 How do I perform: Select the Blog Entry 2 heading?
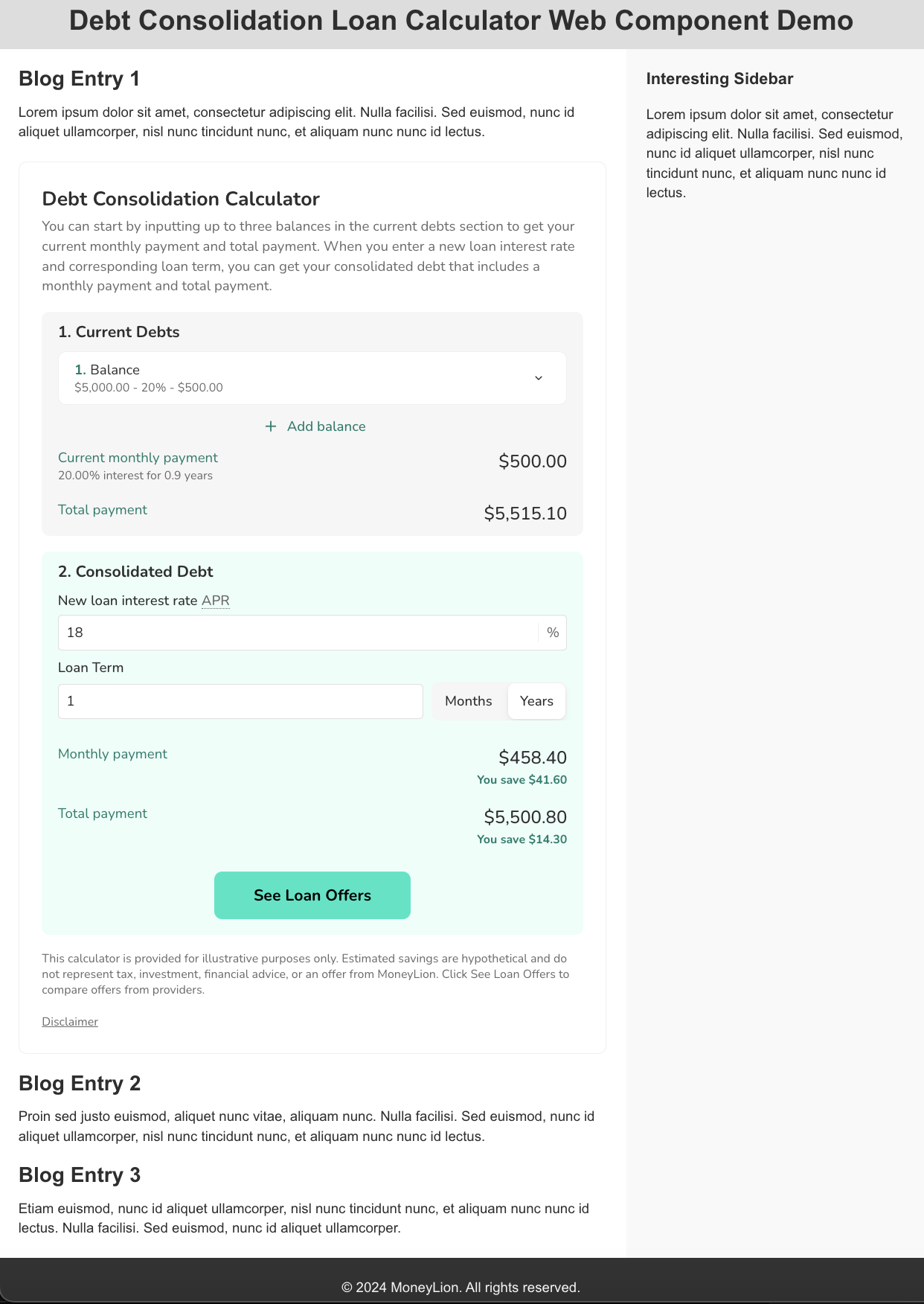(x=79, y=1084)
